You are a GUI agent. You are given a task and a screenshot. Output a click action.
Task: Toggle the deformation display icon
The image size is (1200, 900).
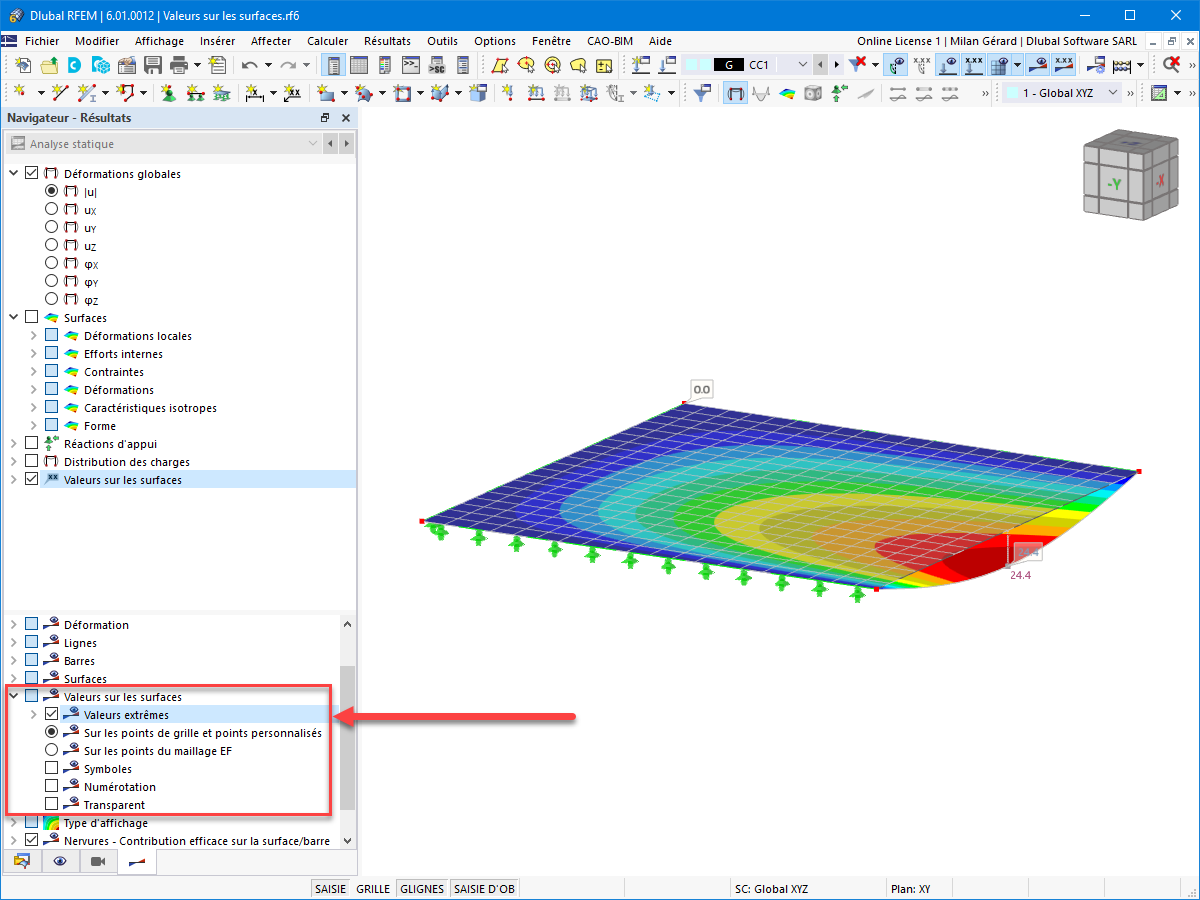pyautogui.click(x=735, y=93)
